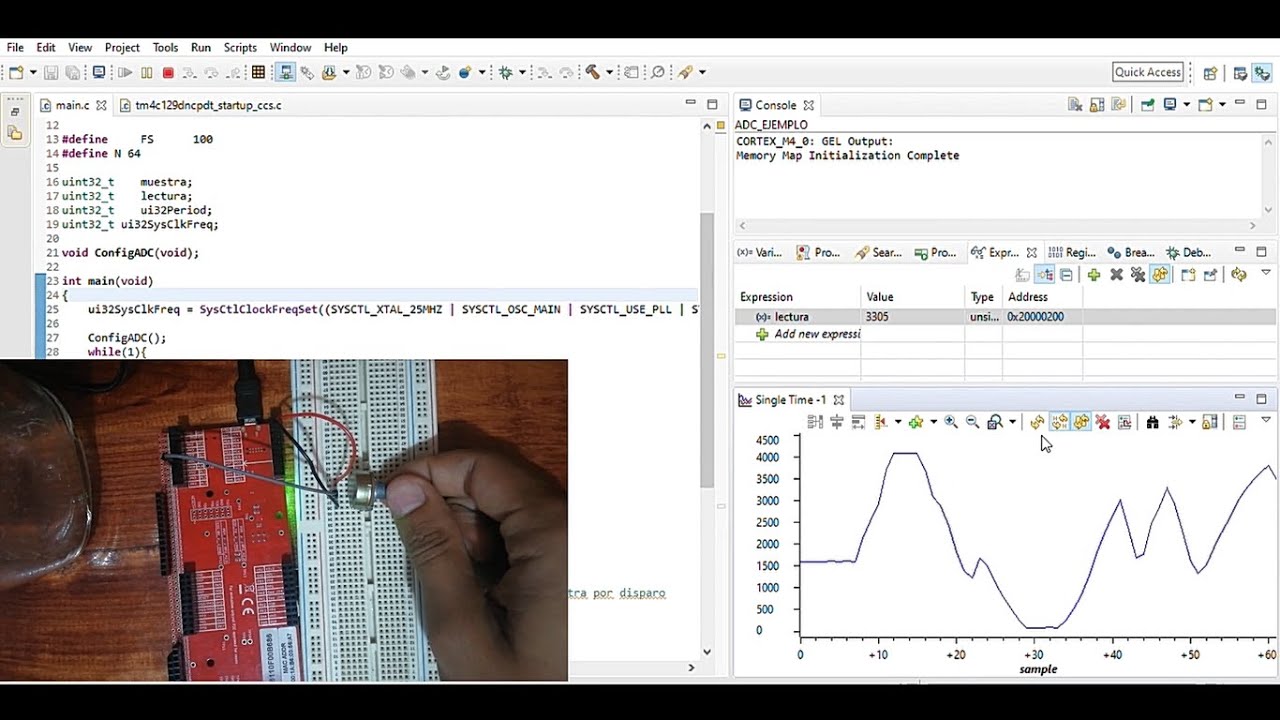Open the File menu
The image size is (1280, 720).
click(x=15, y=47)
